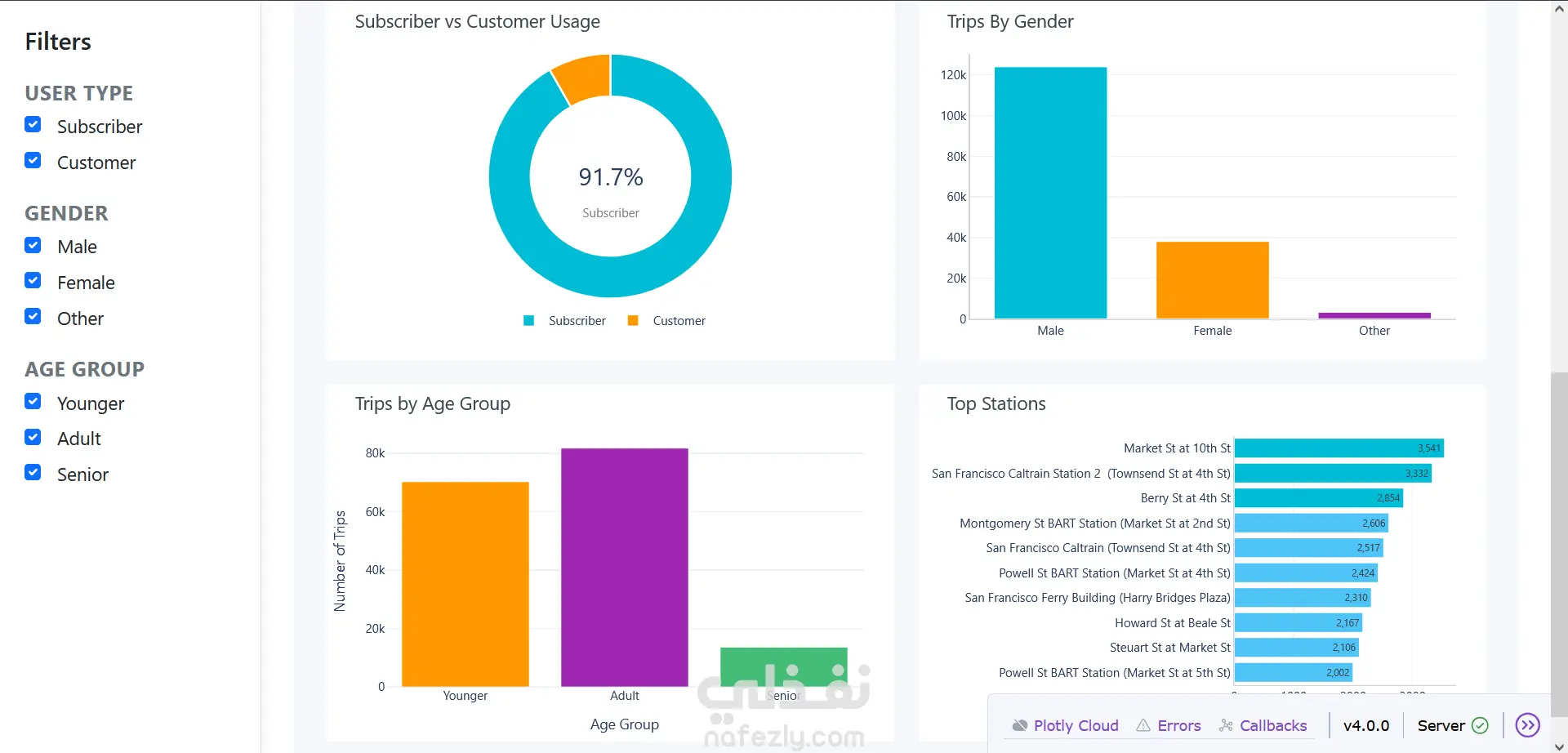Toggle the Subscriber legend swatch in donut chart
This screenshot has height=753, width=1568.
(x=529, y=321)
